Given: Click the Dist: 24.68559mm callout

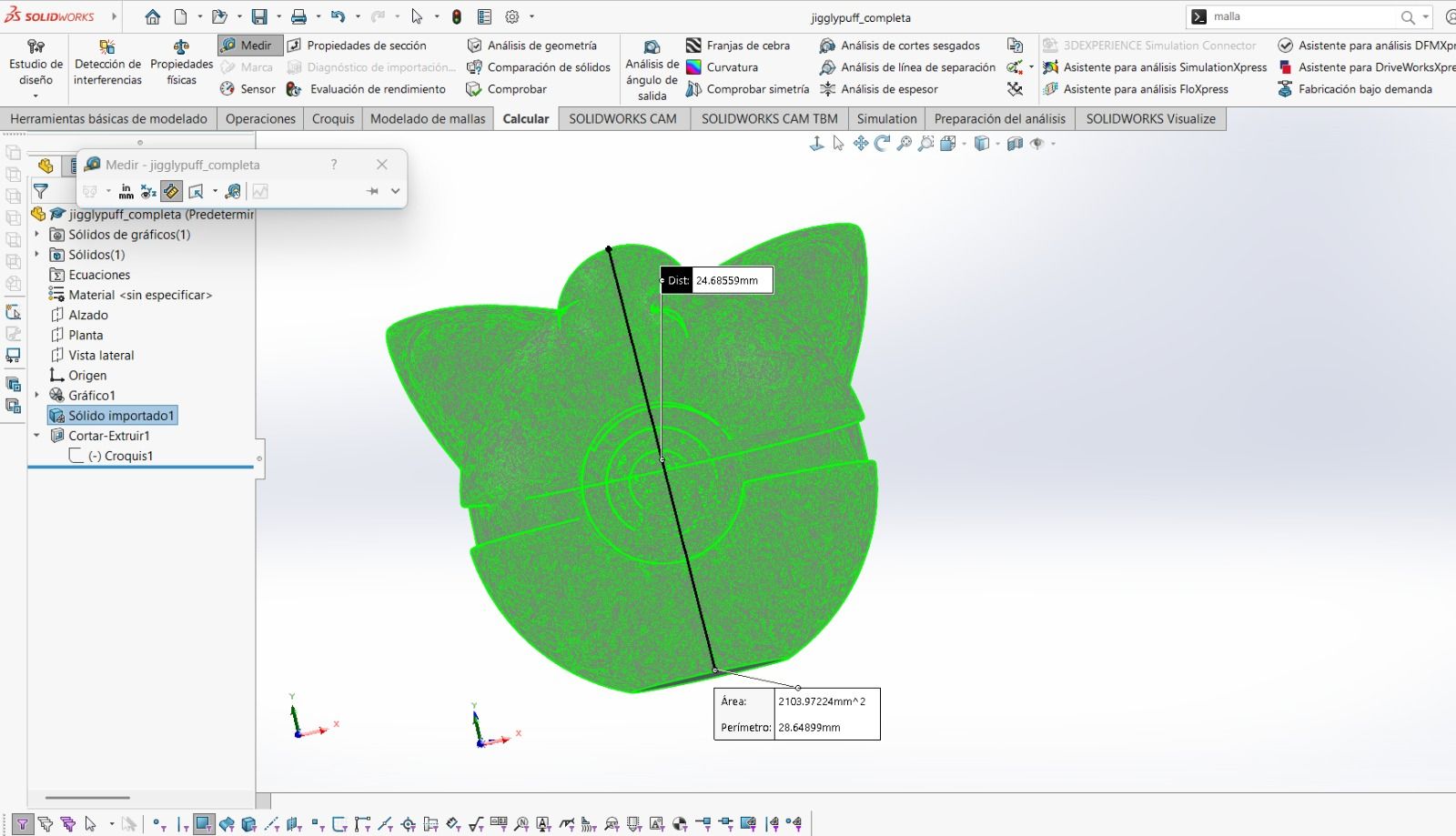Looking at the screenshot, I should tap(719, 280).
